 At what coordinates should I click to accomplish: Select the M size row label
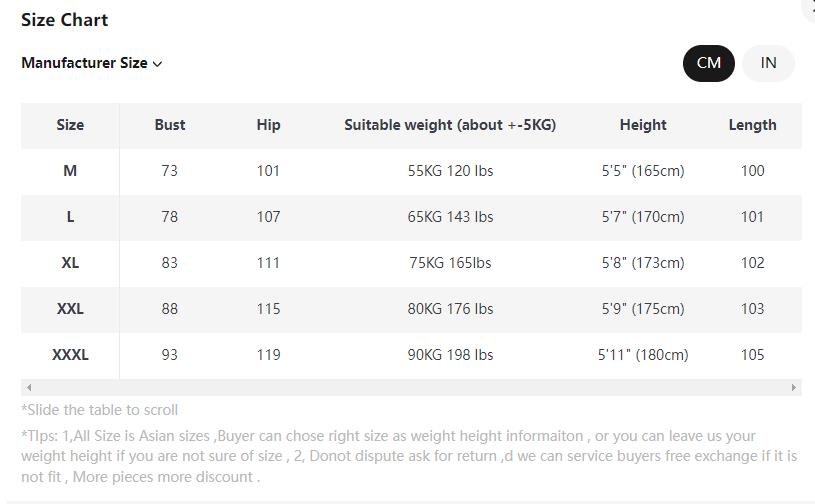point(70,171)
